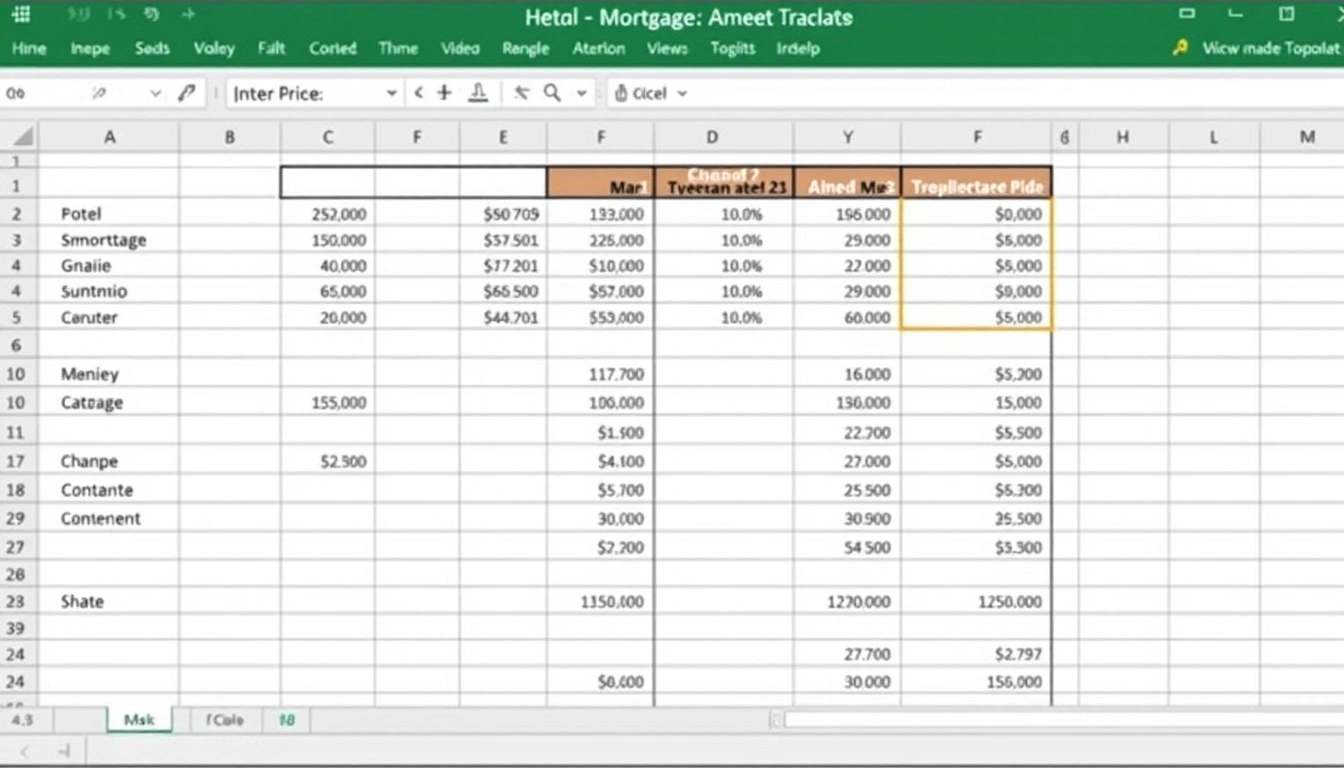Open the Corled ribbon tab
1344x768 pixels.
click(x=333, y=48)
